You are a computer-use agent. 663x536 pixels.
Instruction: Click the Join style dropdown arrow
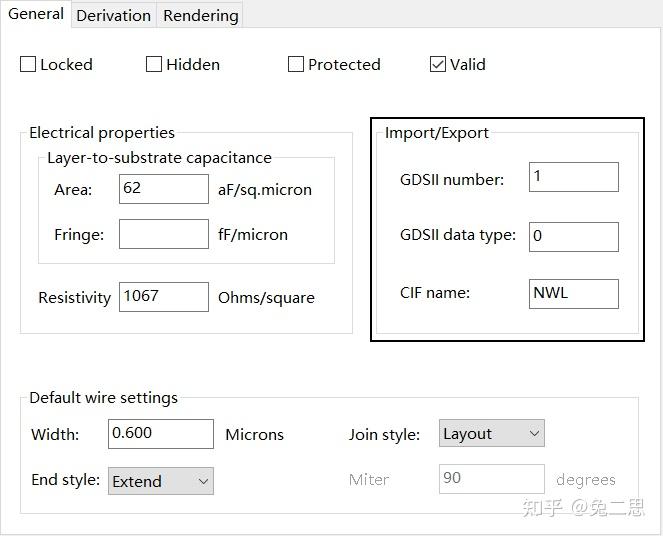(533, 433)
